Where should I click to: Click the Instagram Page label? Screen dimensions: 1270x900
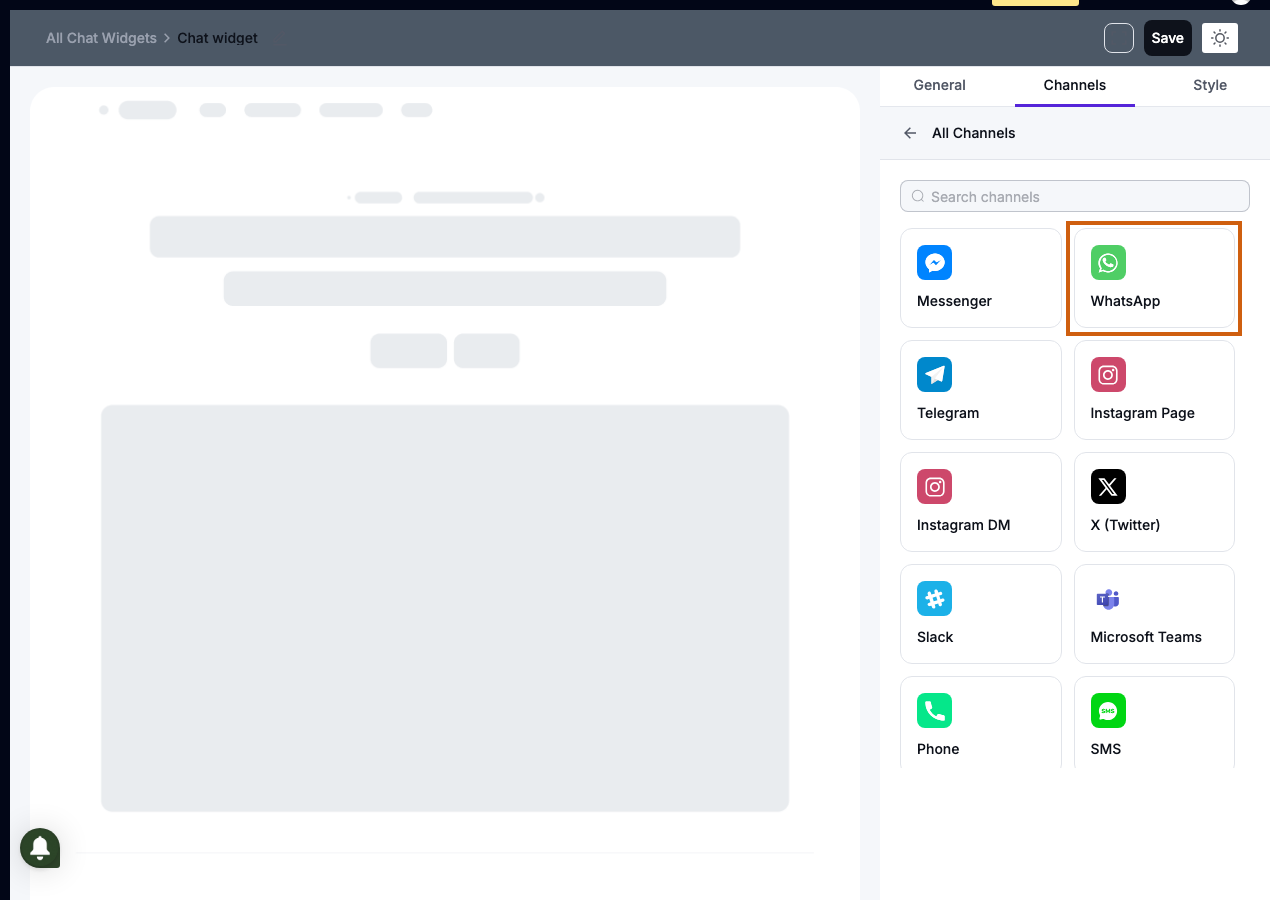1142,413
